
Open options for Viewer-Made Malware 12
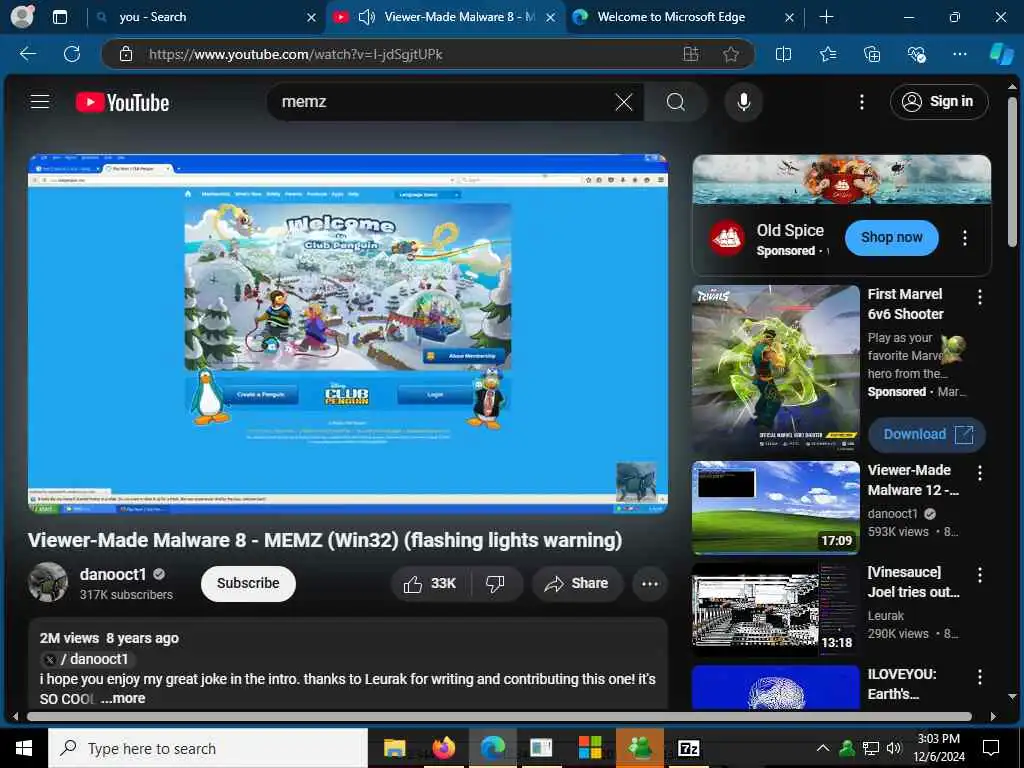pos(980,473)
